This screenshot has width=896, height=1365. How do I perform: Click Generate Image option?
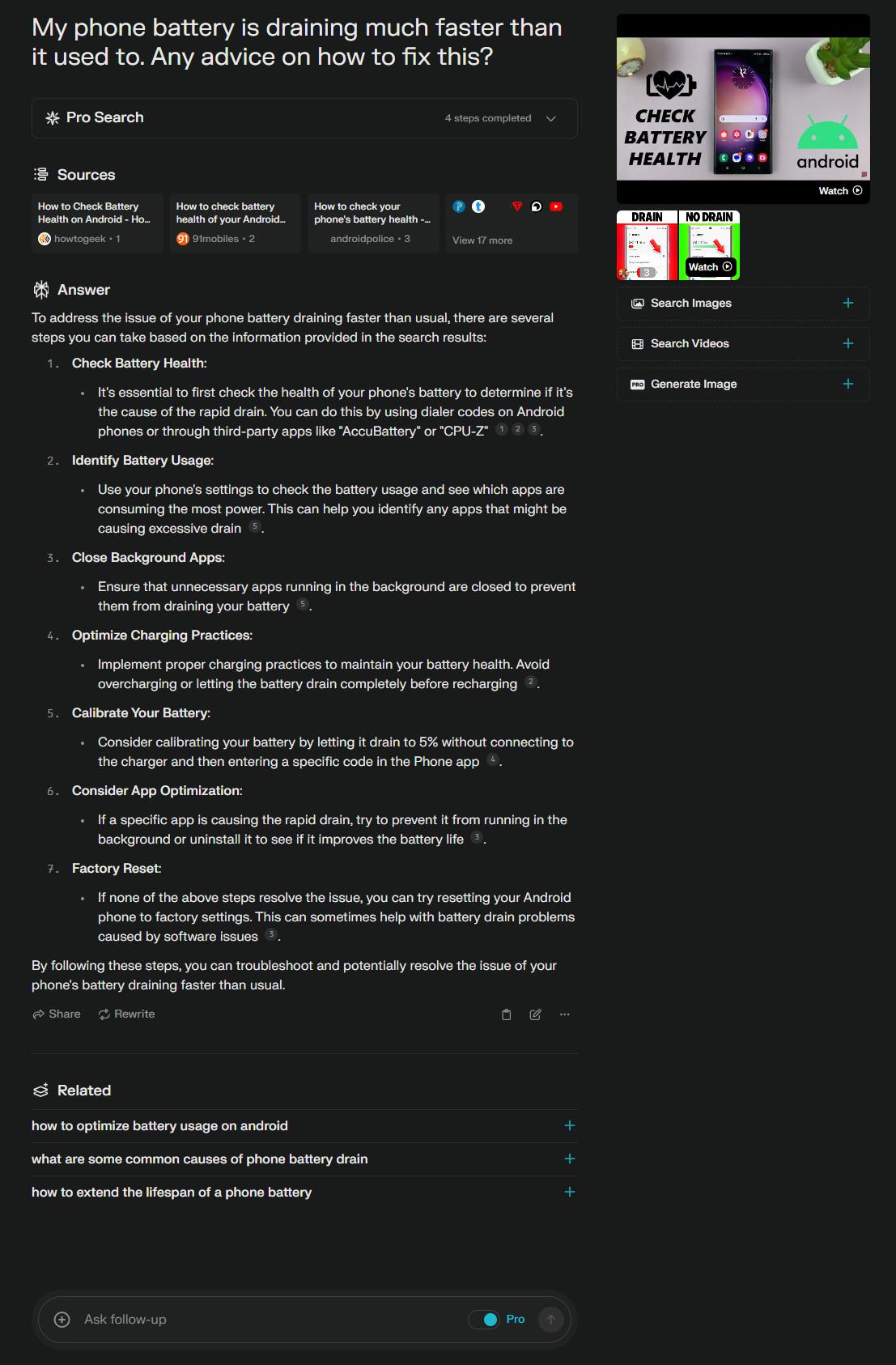tap(743, 385)
